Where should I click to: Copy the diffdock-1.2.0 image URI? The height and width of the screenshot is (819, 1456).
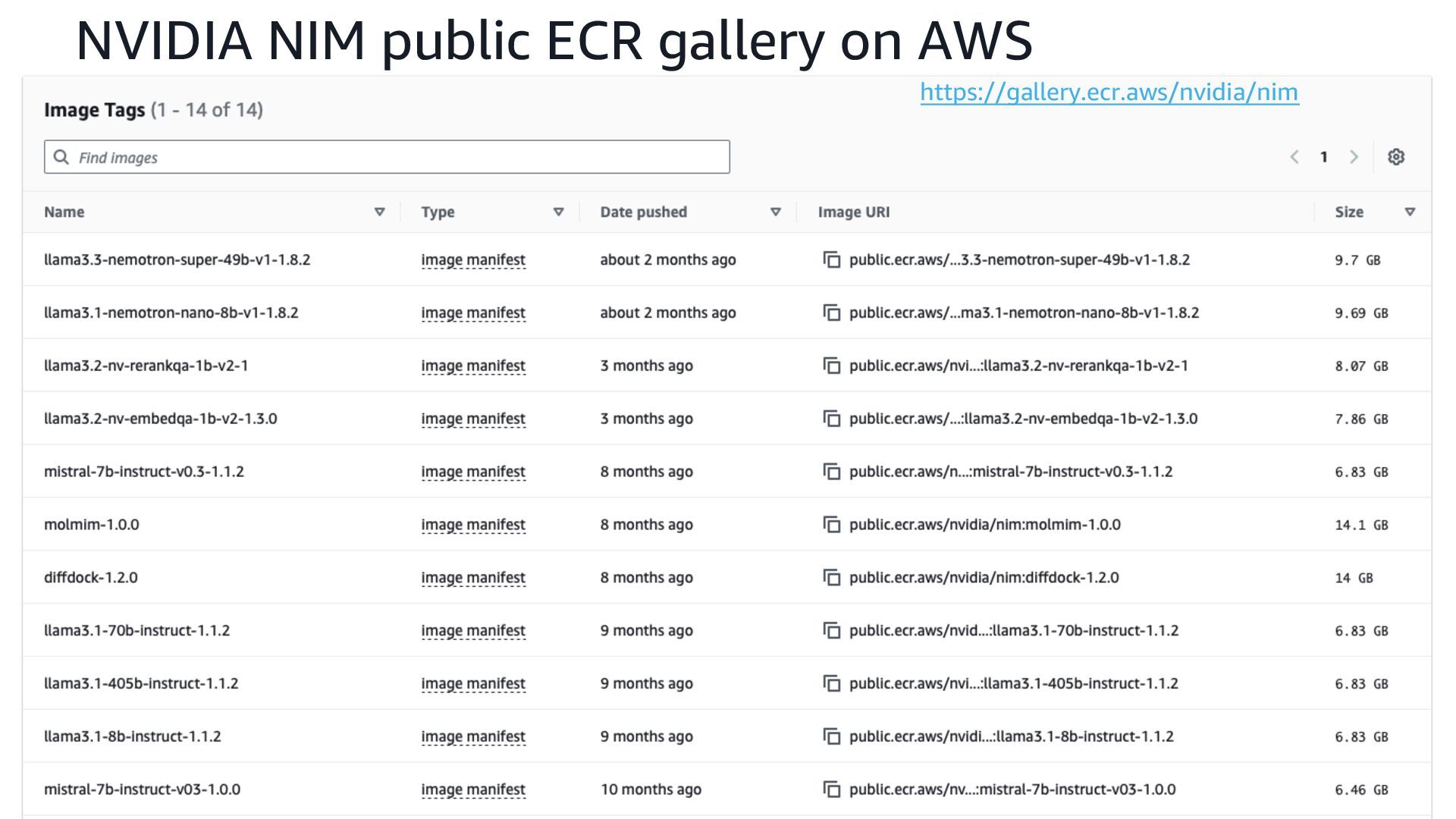coord(832,578)
